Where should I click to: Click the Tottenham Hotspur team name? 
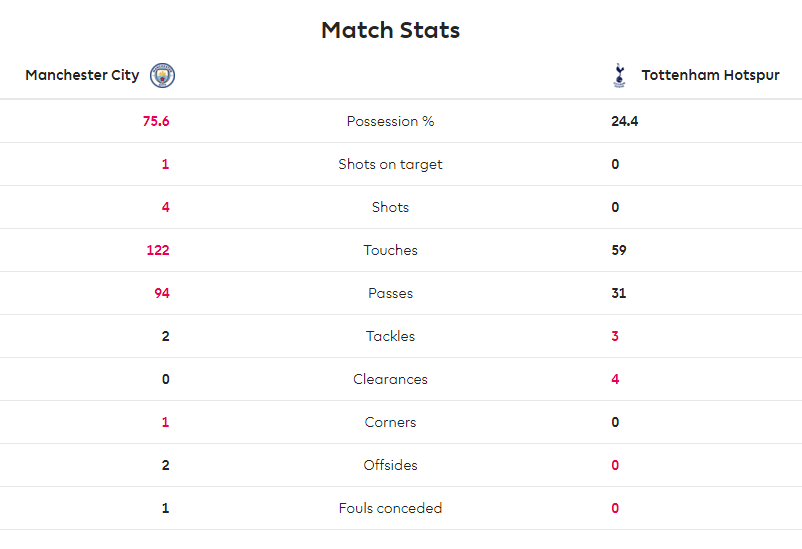tap(710, 75)
